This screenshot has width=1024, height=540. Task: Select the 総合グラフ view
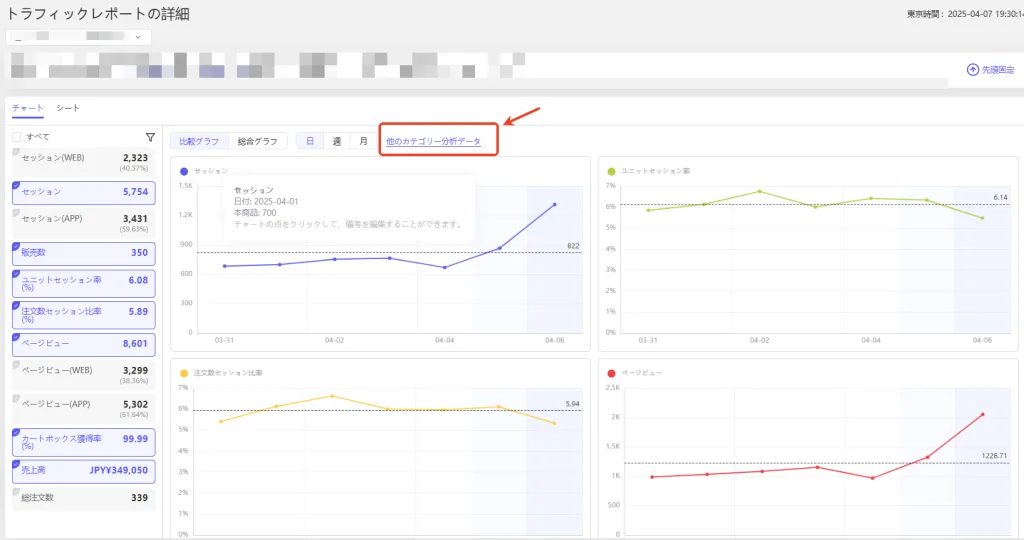(x=257, y=141)
